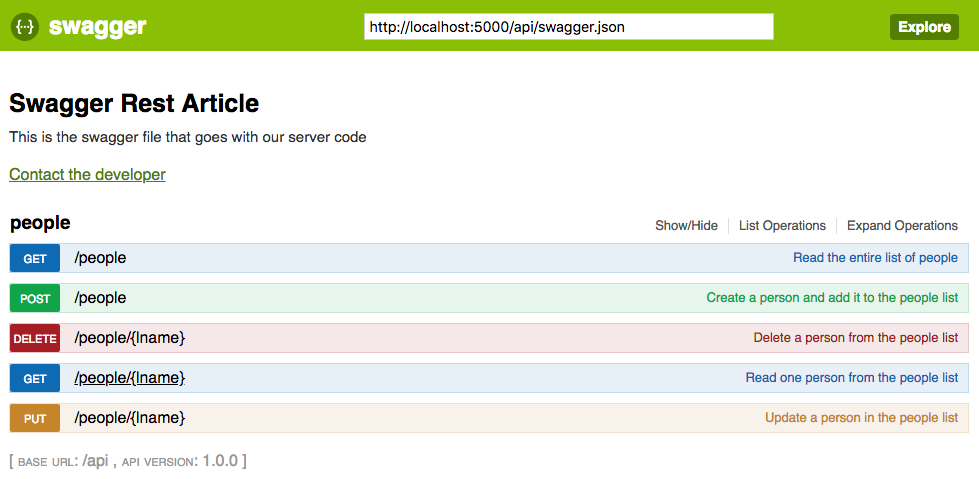Click 'Read one person from the people list'
979x479 pixels.
[852, 378]
